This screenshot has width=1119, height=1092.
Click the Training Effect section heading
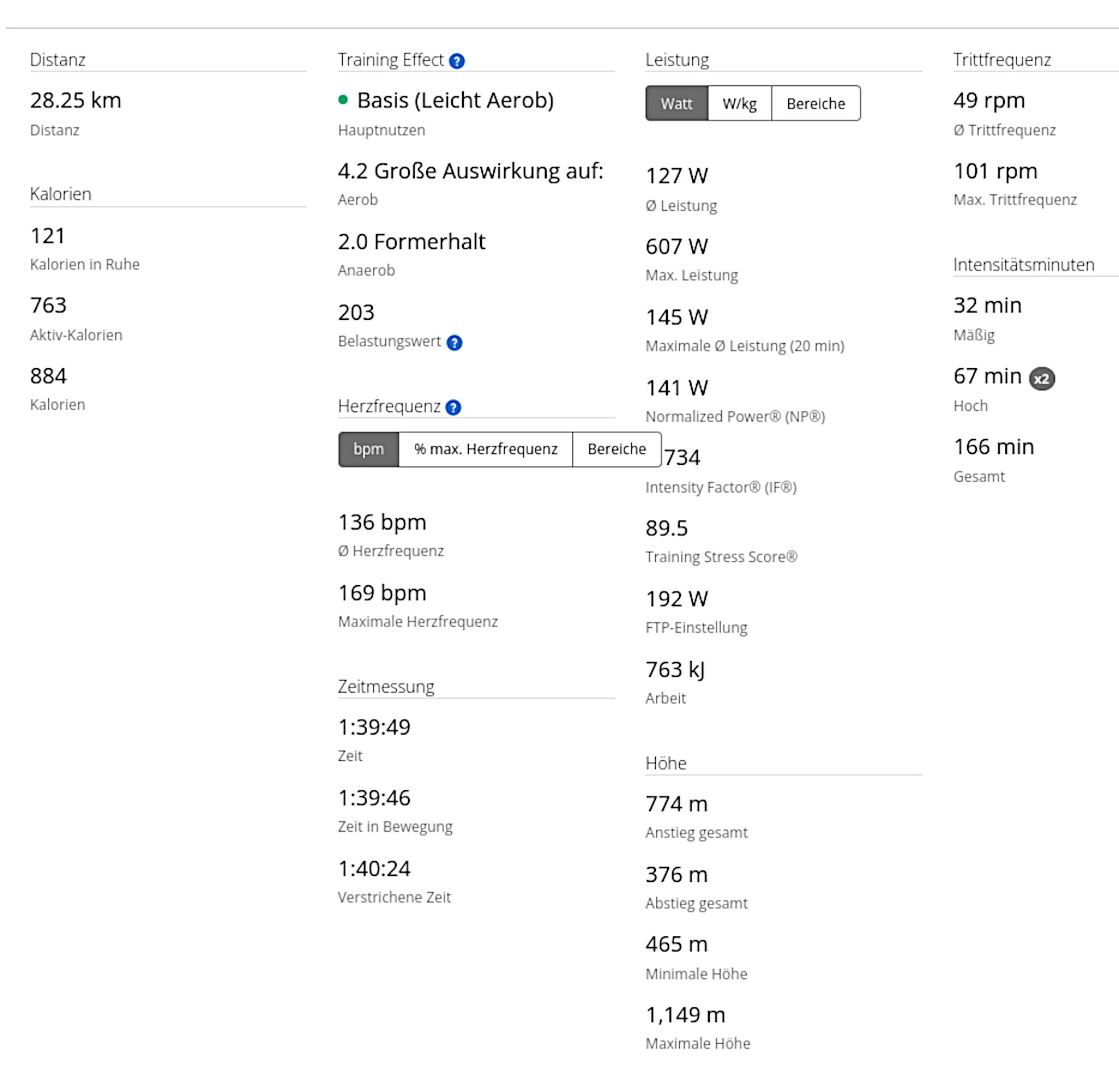click(x=390, y=60)
